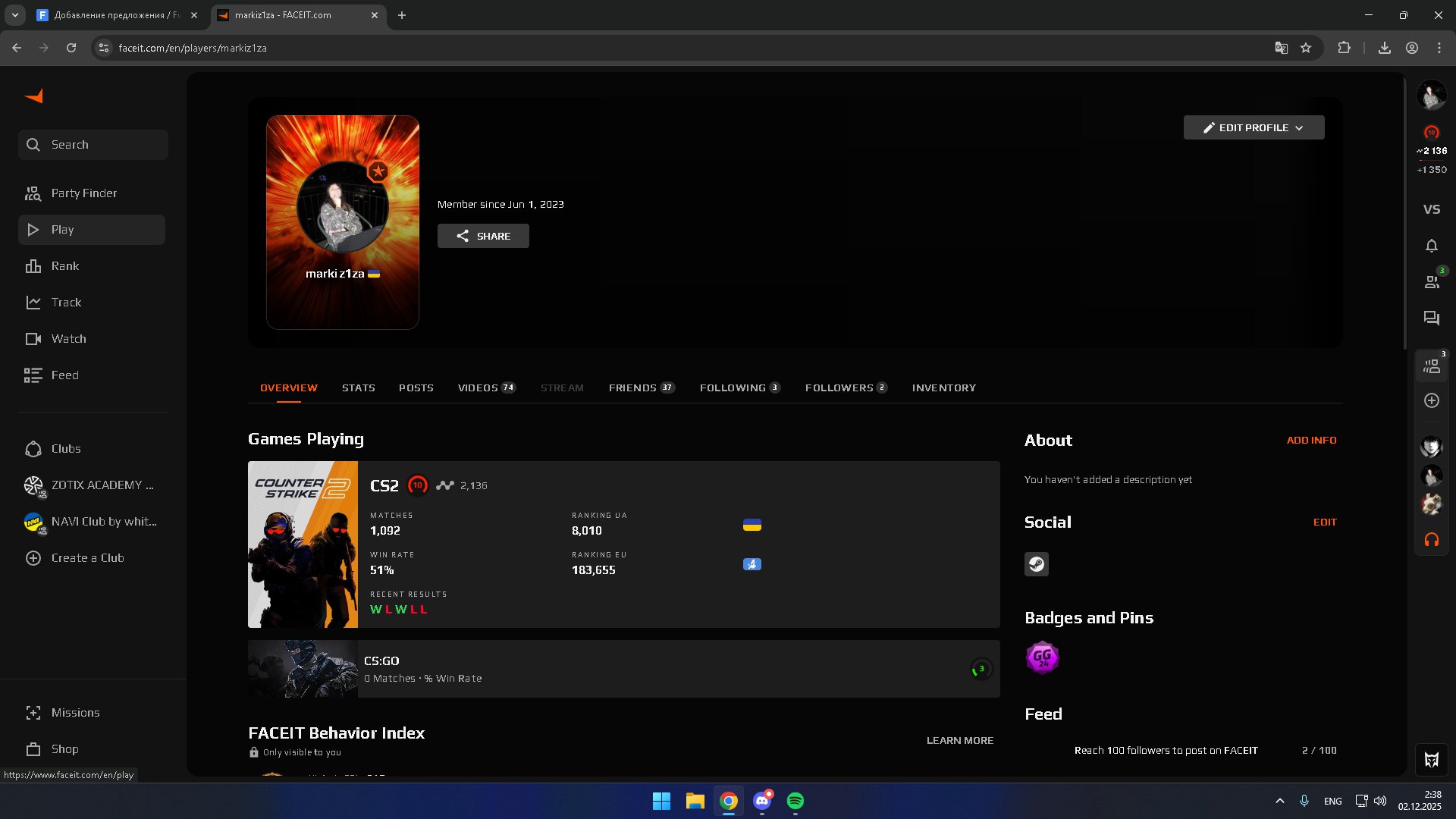Click the VS matchmaking icon

pyautogui.click(x=1431, y=209)
